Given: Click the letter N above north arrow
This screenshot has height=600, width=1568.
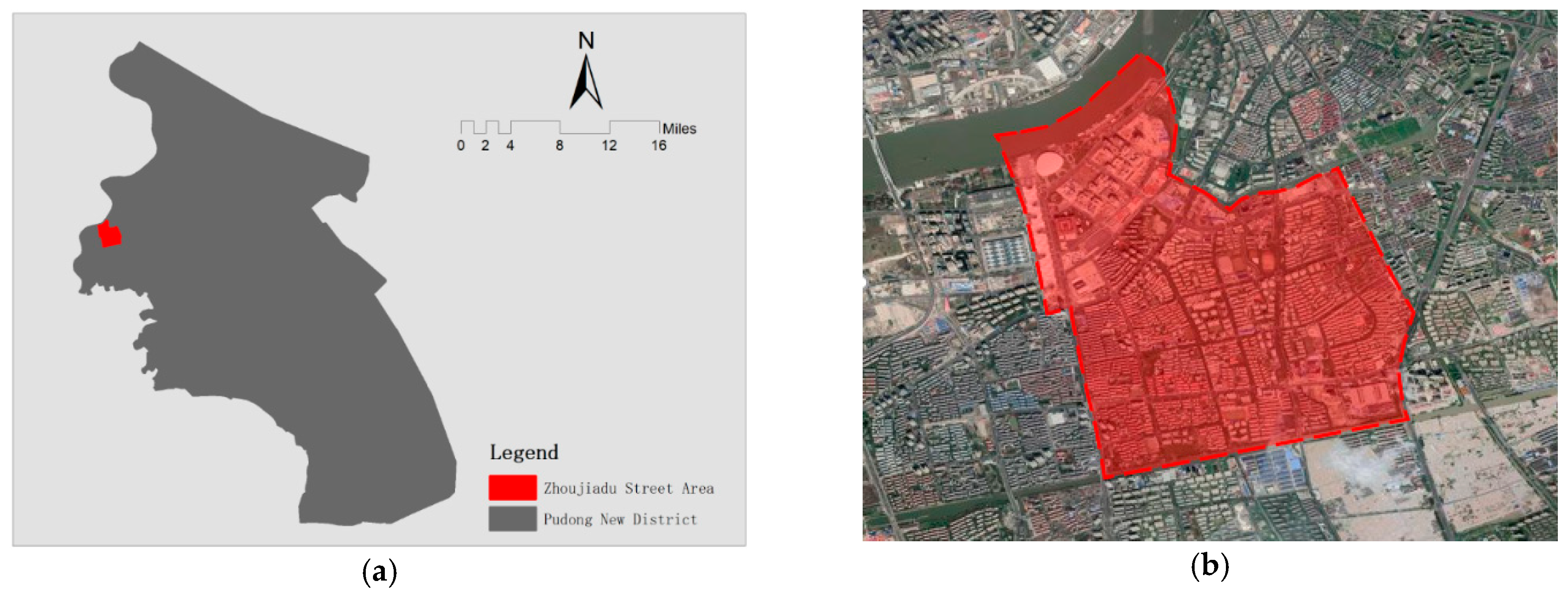Looking at the screenshot, I should 586,41.
